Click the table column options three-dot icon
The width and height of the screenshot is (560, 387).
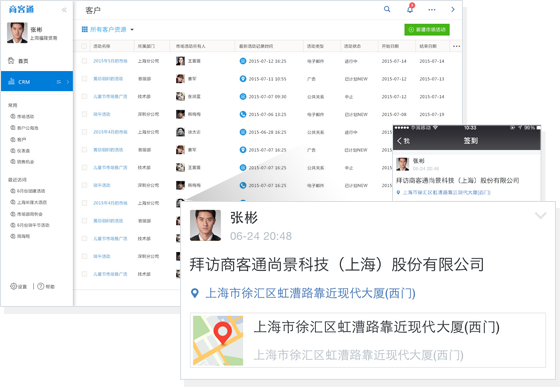456,46
